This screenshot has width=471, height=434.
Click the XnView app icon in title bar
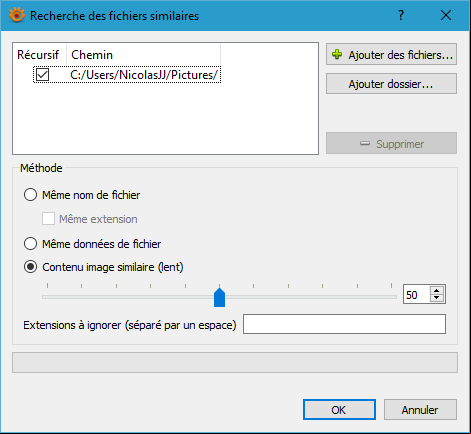(17, 15)
